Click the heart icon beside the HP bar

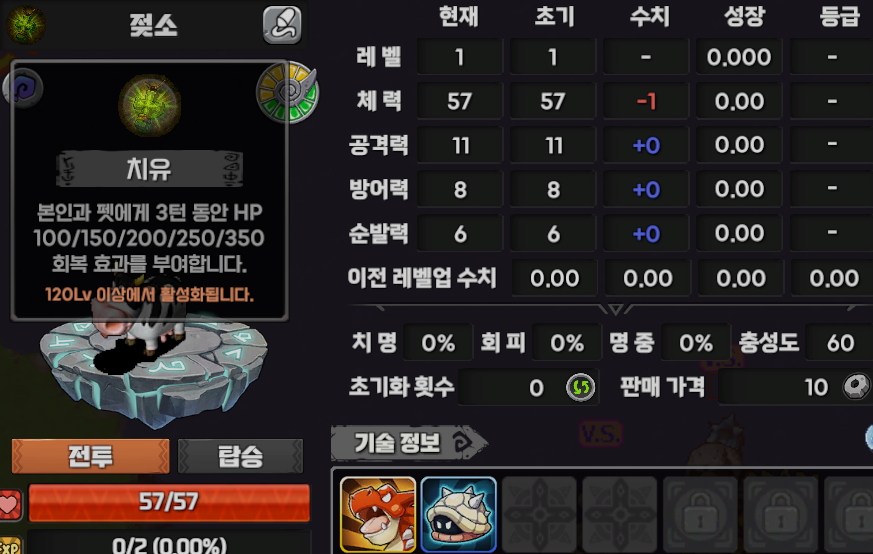[x=10, y=504]
